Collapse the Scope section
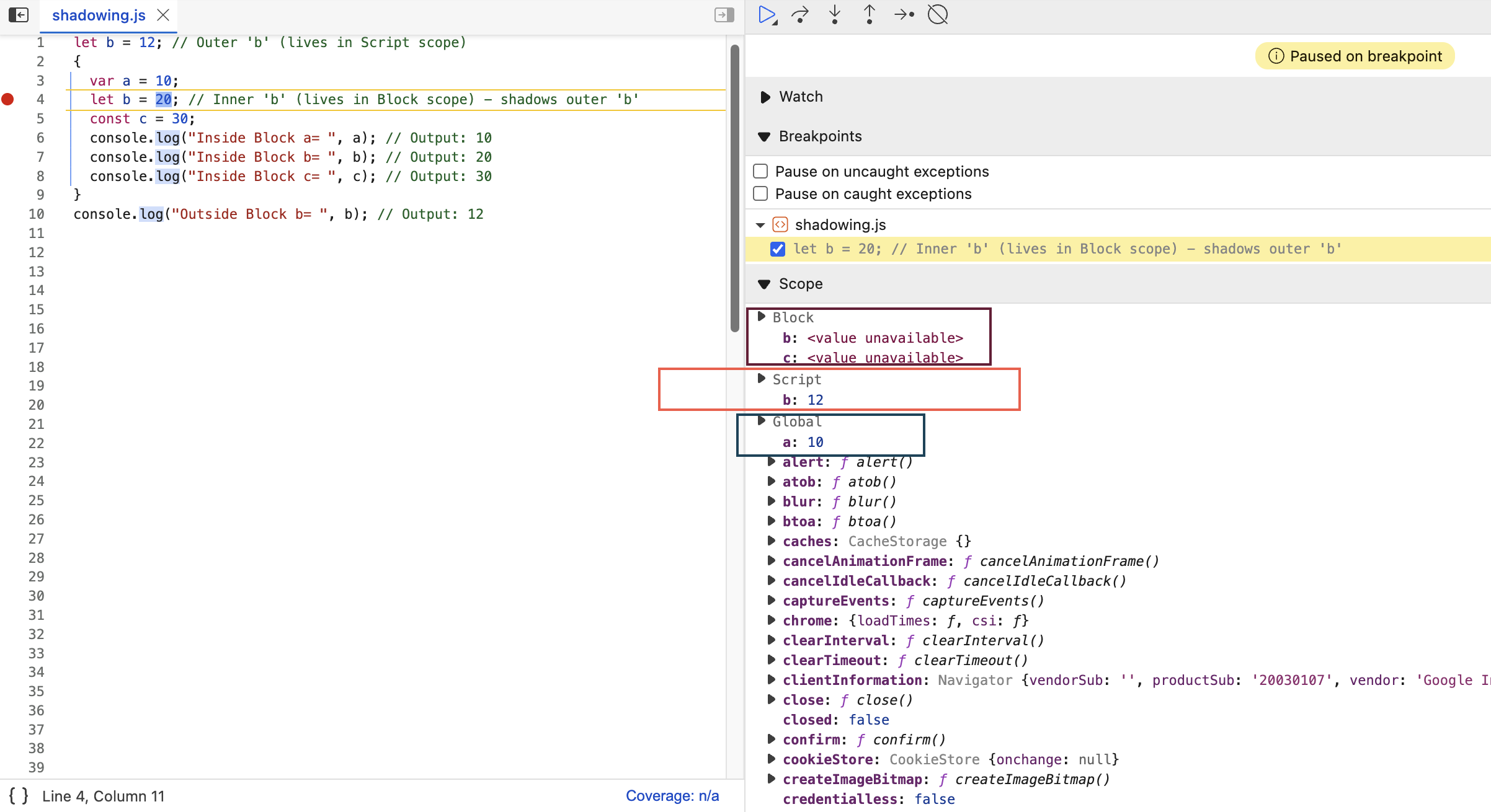1491x812 pixels. [x=765, y=284]
